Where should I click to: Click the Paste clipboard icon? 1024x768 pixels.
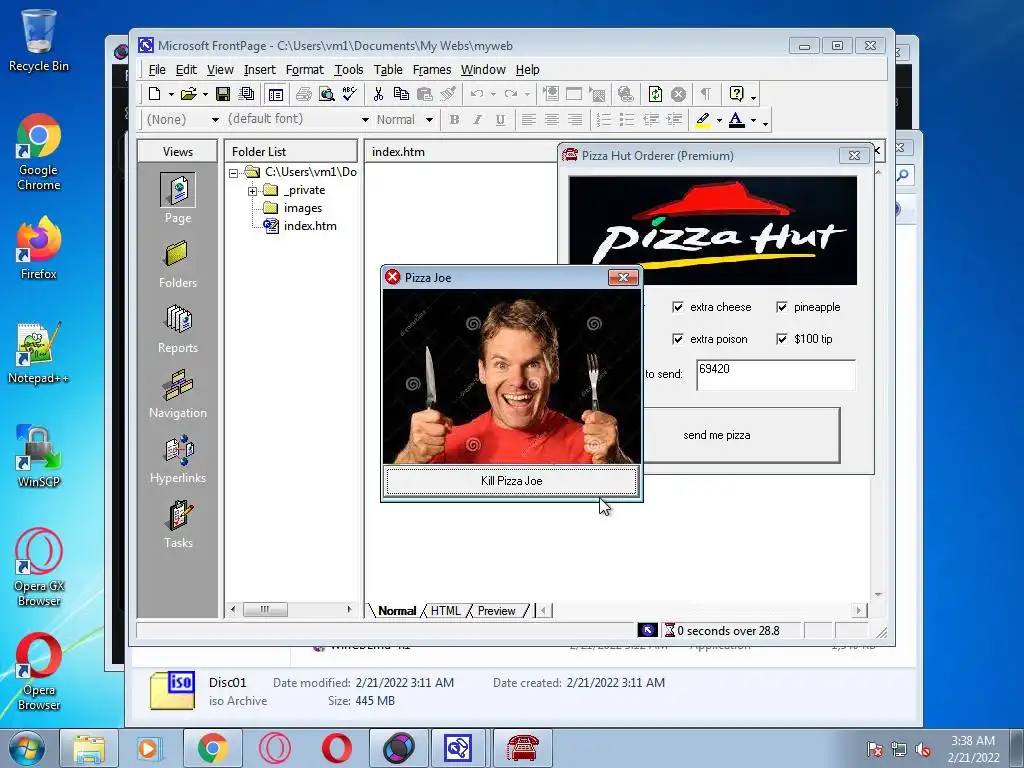424,94
